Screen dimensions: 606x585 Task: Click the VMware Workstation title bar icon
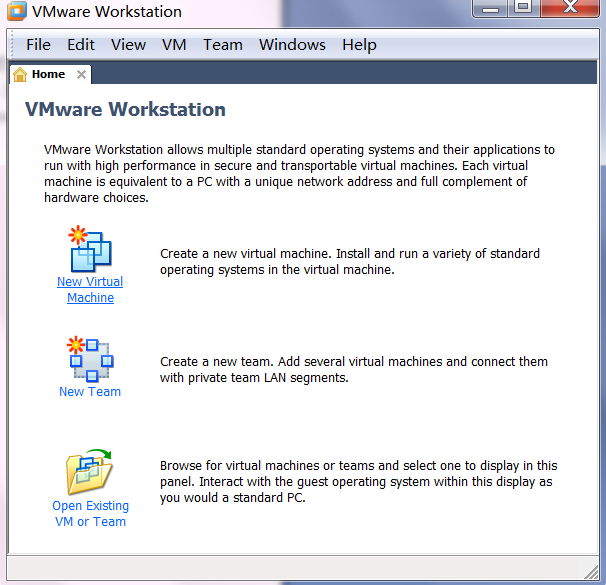coord(17,10)
